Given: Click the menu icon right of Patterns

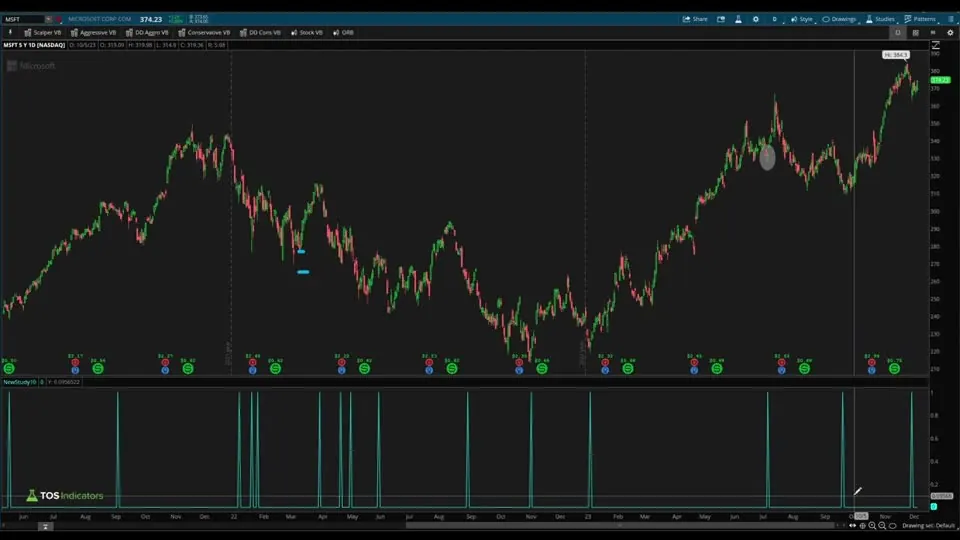Looking at the screenshot, I should tap(951, 19).
